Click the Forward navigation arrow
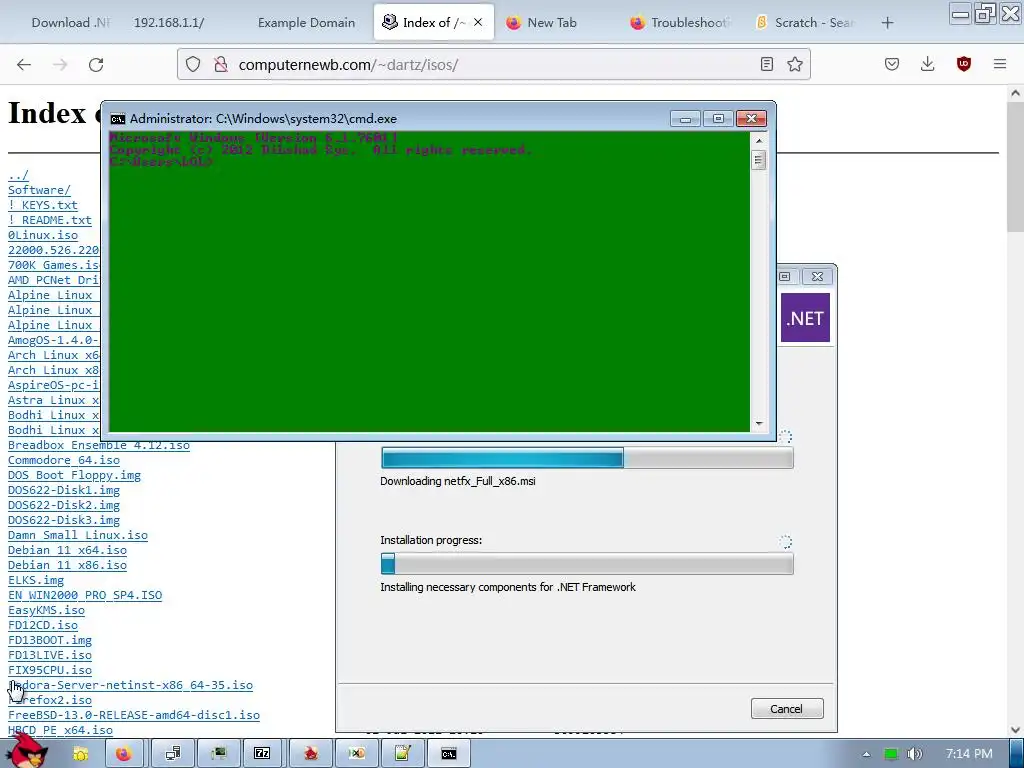Image resolution: width=1024 pixels, height=768 pixels. (60, 64)
